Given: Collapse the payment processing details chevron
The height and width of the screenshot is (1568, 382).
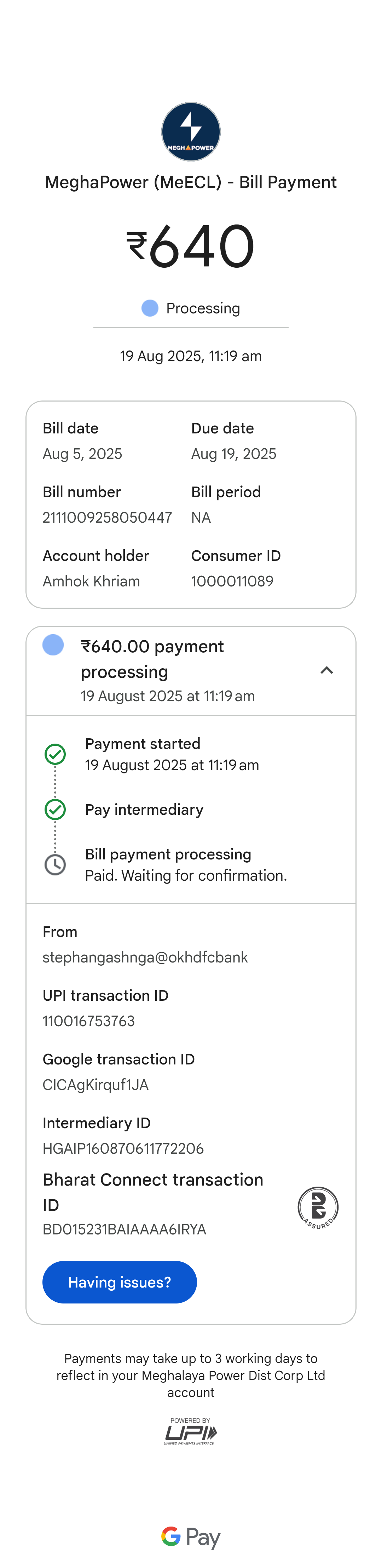Looking at the screenshot, I should click(327, 670).
